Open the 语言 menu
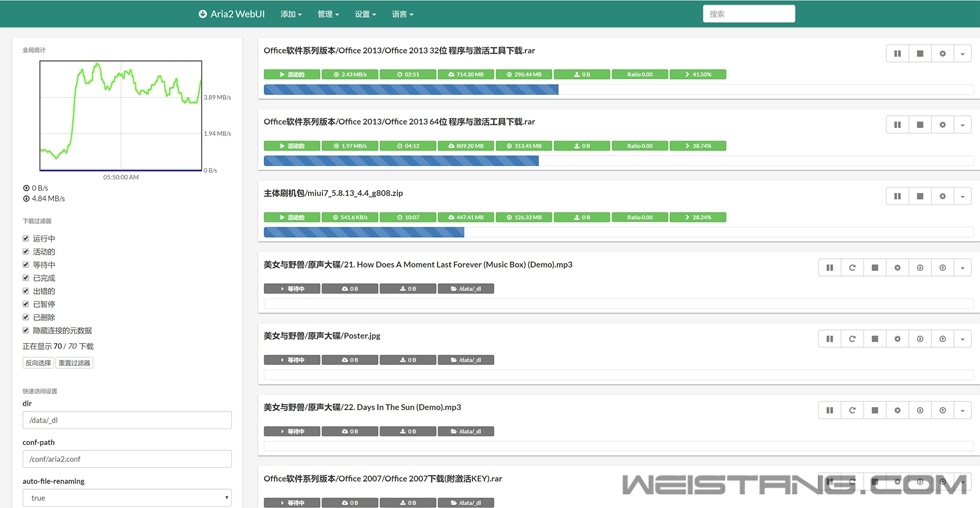The height and width of the screenshot is (508, 980). 402,14
